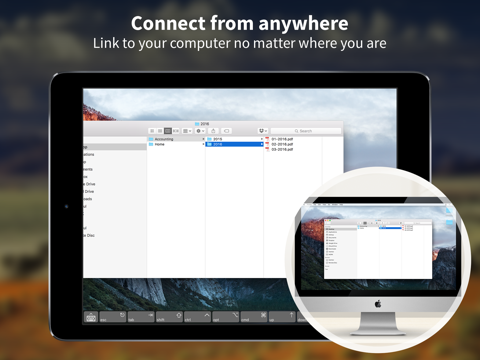Select Finder column view icon
This screenshot has width=480, height=360.
168,131
